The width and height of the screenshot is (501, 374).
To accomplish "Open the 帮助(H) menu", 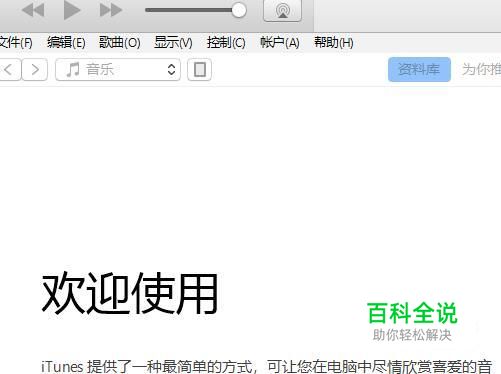I will coord(334,43).
